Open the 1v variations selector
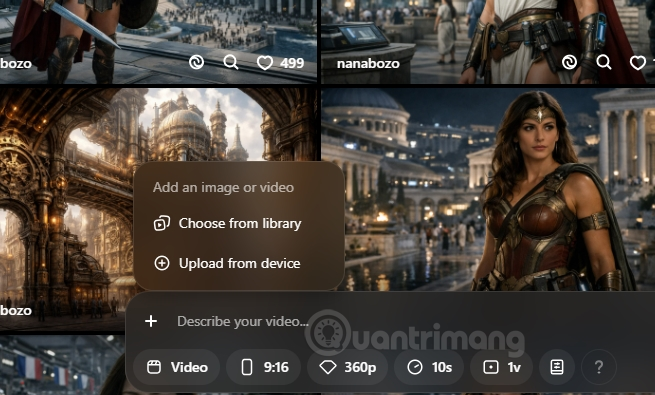 (501, 367)
